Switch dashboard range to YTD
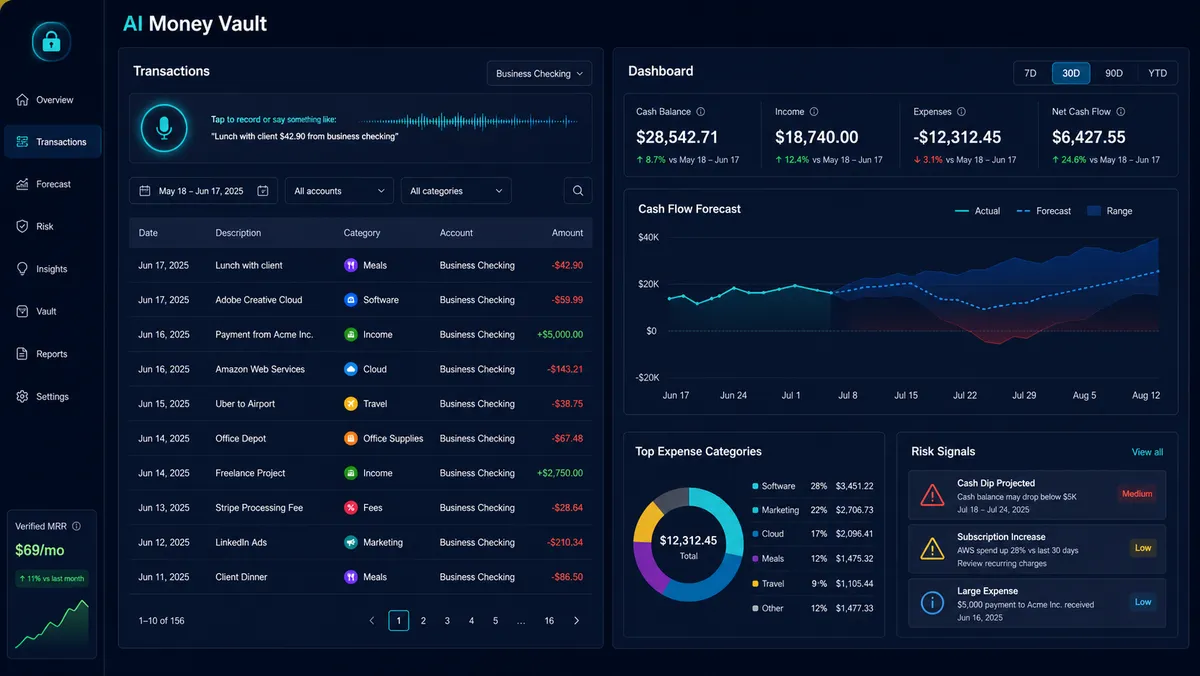Viewport: 1200px width, 676px height. 1157,73
